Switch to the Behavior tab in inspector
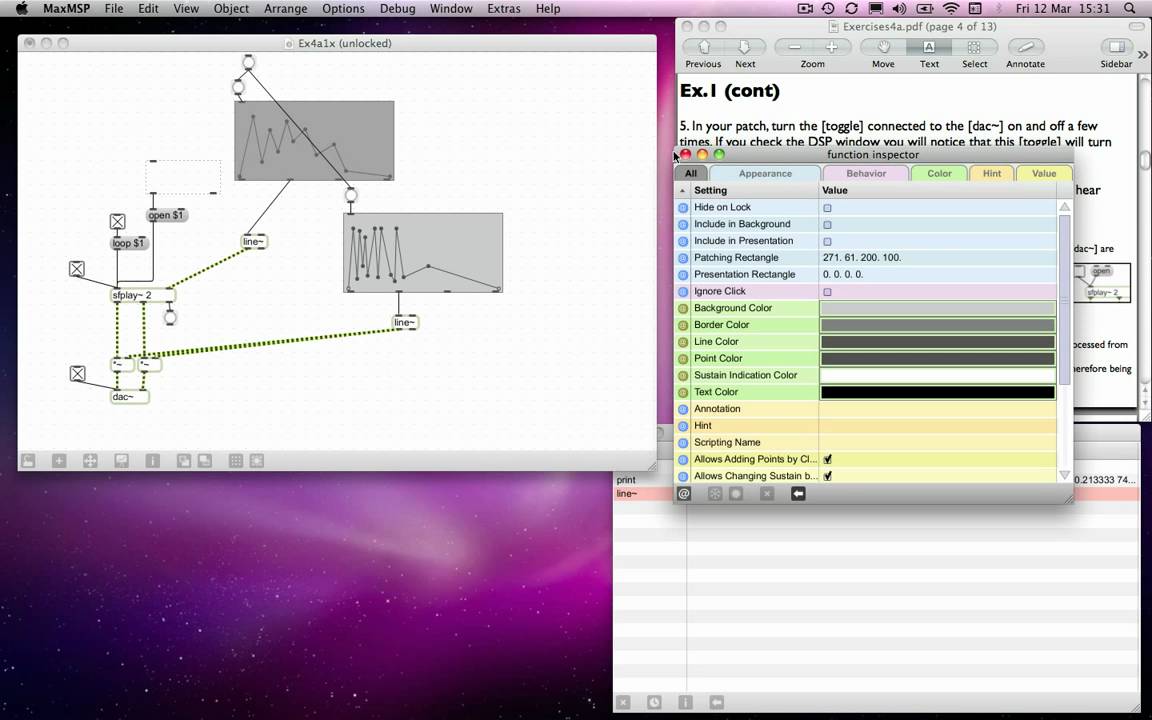The height and width of the screenshot is (720, 1152). [x=865, y=173]
